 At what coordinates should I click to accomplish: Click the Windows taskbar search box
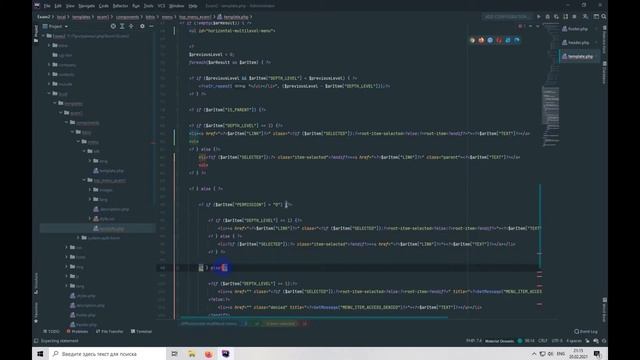[107, 353]
